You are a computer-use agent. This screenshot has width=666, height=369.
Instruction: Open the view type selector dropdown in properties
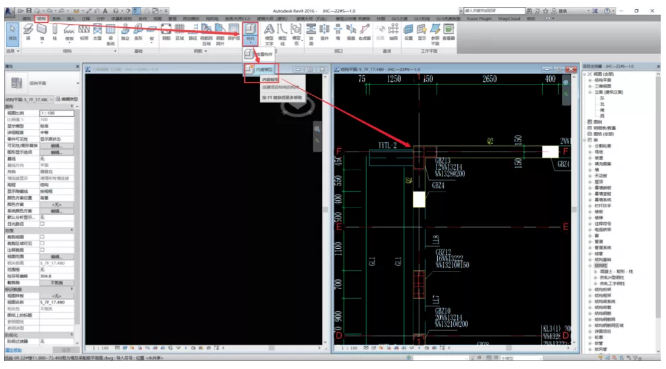(x=42, y=83)
